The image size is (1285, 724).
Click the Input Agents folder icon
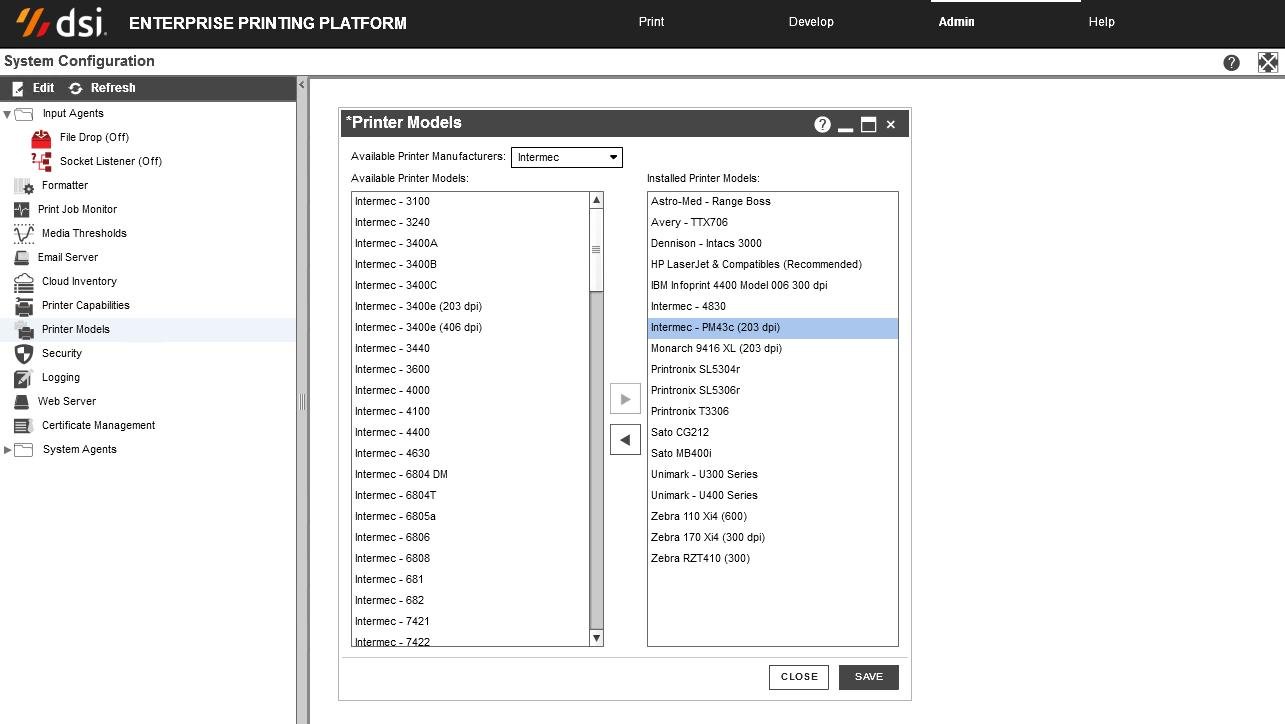[24, 114]
